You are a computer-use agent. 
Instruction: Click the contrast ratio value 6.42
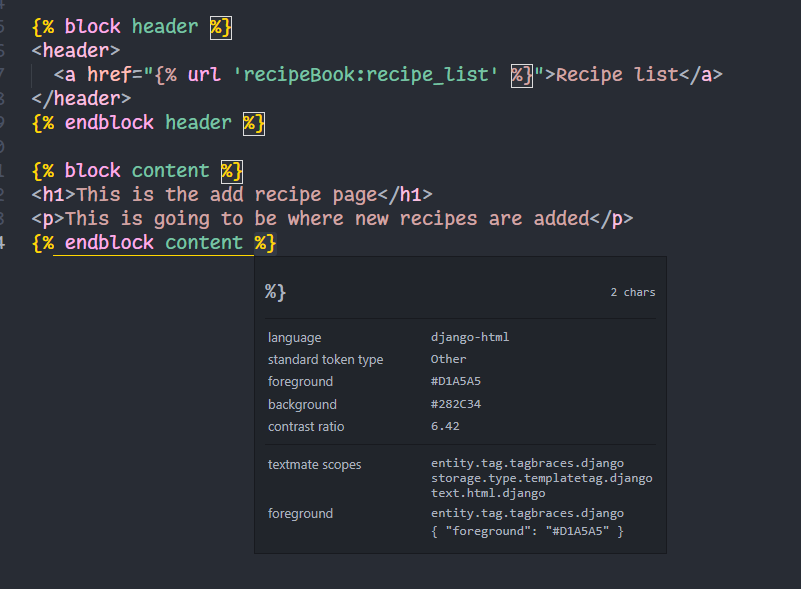(445, 426)
